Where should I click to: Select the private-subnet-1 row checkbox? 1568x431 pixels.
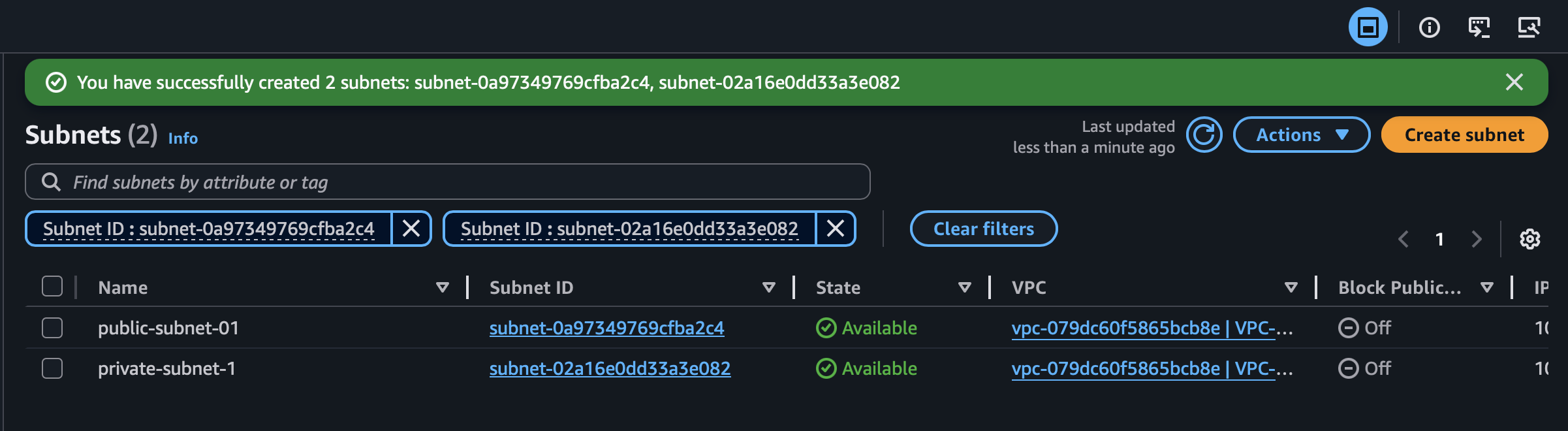pos(52,368)
